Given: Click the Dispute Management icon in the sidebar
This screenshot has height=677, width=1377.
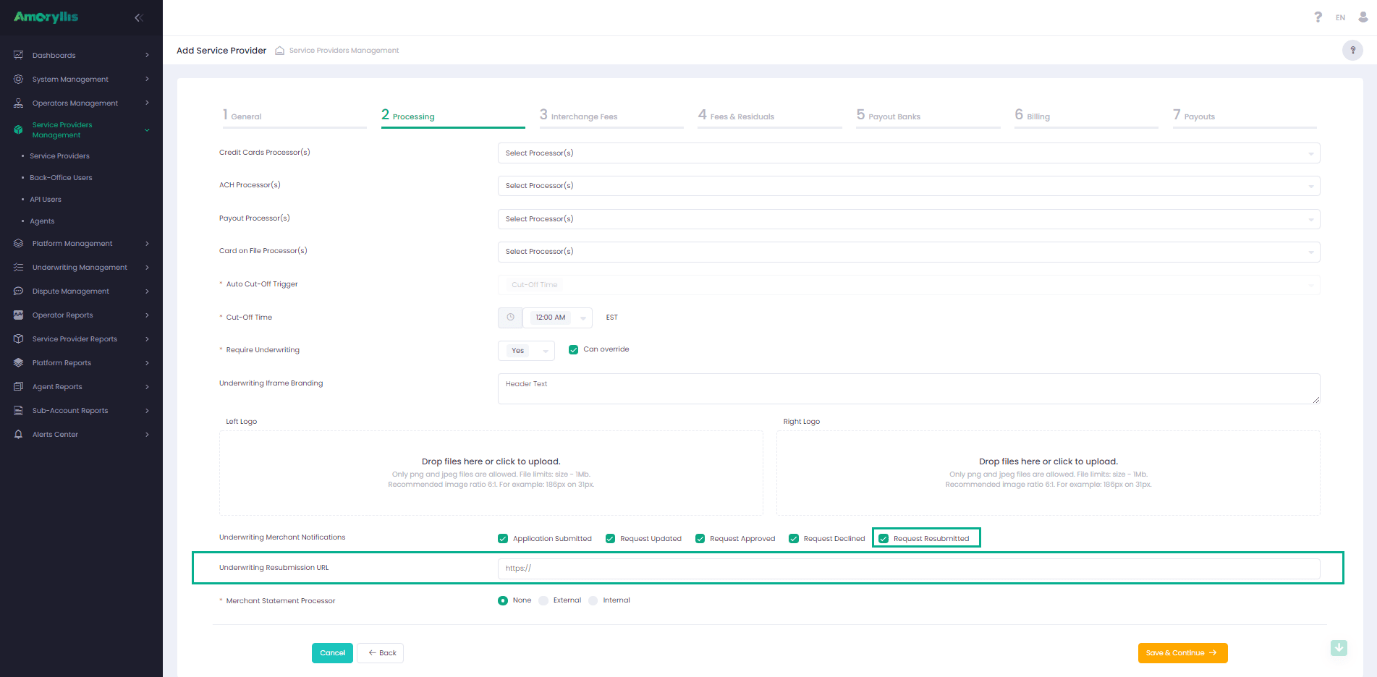Looking at the screenshot, I should click(19, 291).
